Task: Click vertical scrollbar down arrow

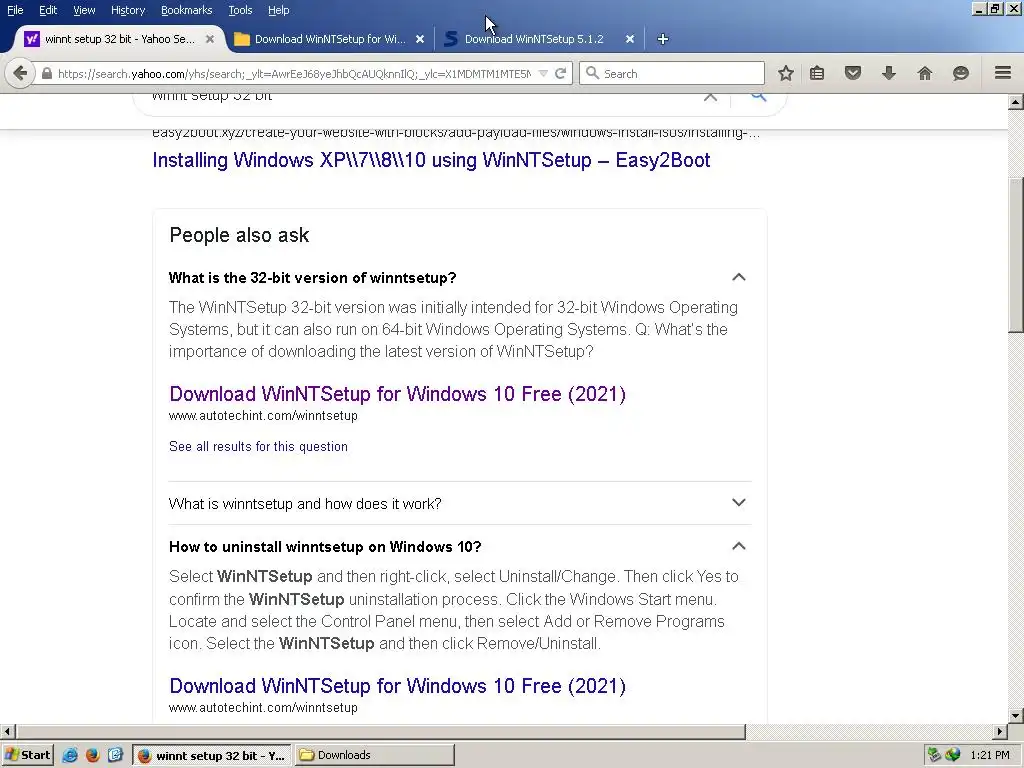Action: pyautogui.click(x=1016, y=715)
